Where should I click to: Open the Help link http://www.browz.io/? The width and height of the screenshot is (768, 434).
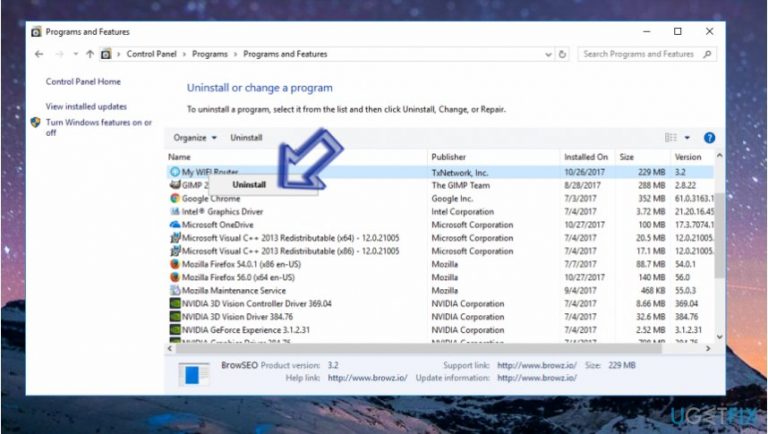[x=367, y=378]
